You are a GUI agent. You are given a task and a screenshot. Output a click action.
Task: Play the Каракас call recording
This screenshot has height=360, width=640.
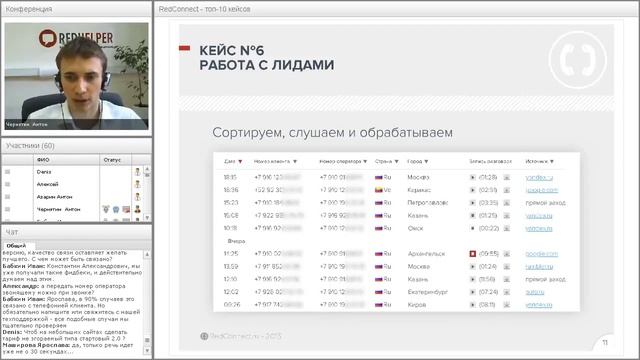pyautogui.click(x=473, y=190)
